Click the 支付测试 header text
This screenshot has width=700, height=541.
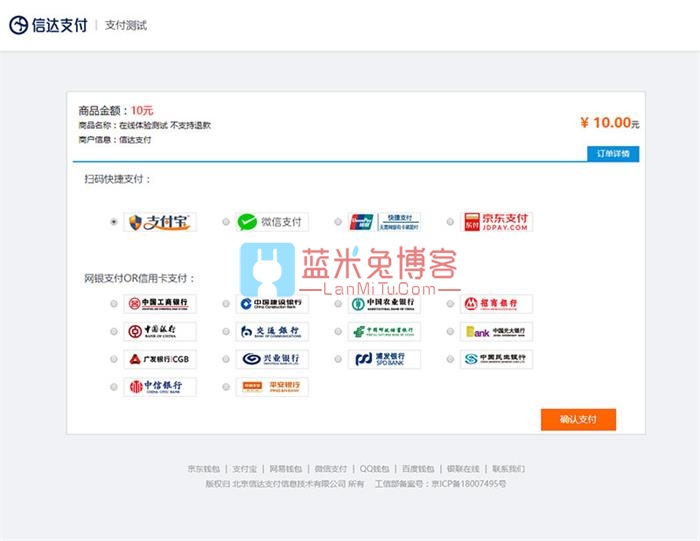point(126,25)
